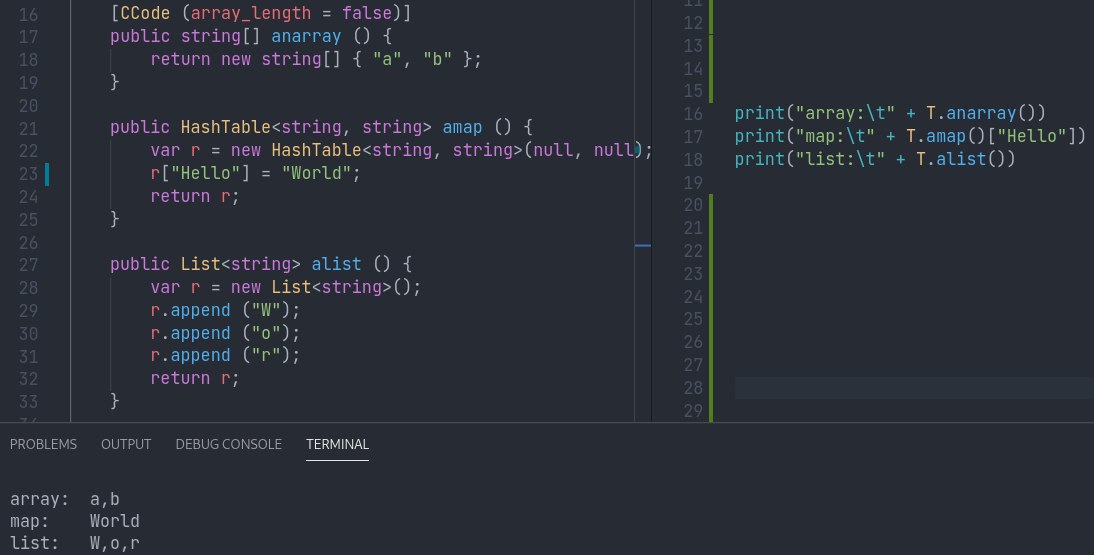
Task: Open the PROBLEMS panel tab
Action: coord(43,444)
